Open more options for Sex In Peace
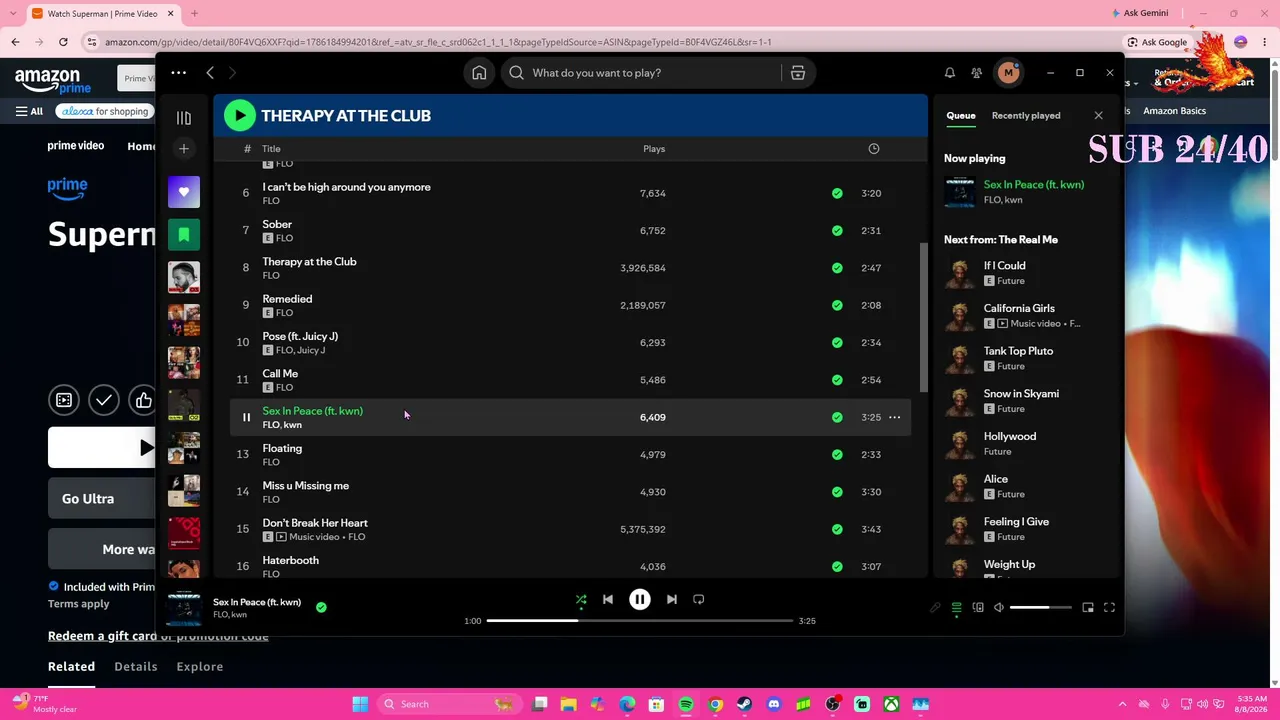 (895, 417)
